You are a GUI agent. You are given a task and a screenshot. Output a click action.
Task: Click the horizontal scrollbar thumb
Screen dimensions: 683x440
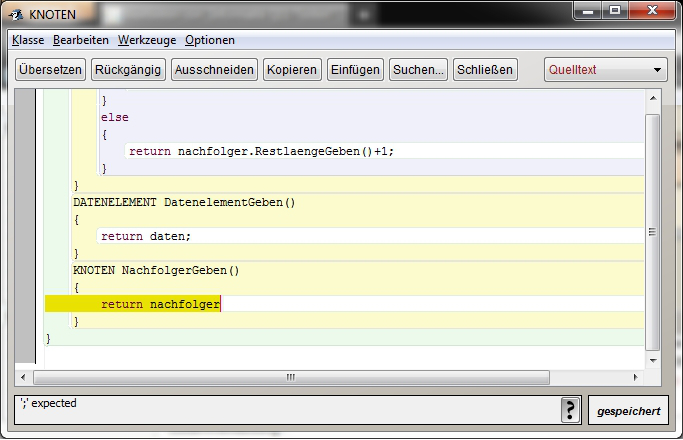(x=291, y=378)
